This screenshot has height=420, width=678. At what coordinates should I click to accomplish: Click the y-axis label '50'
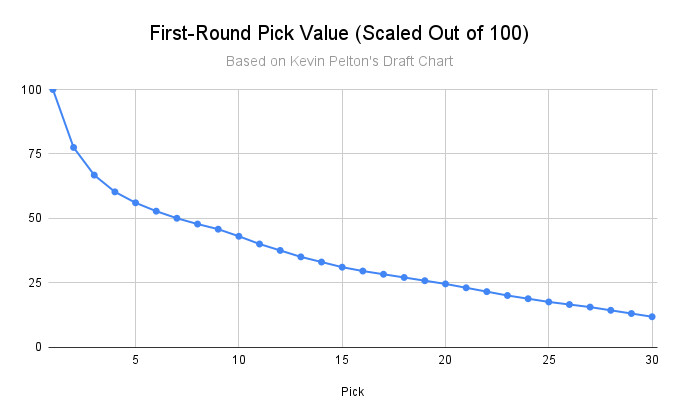point(36,218)
